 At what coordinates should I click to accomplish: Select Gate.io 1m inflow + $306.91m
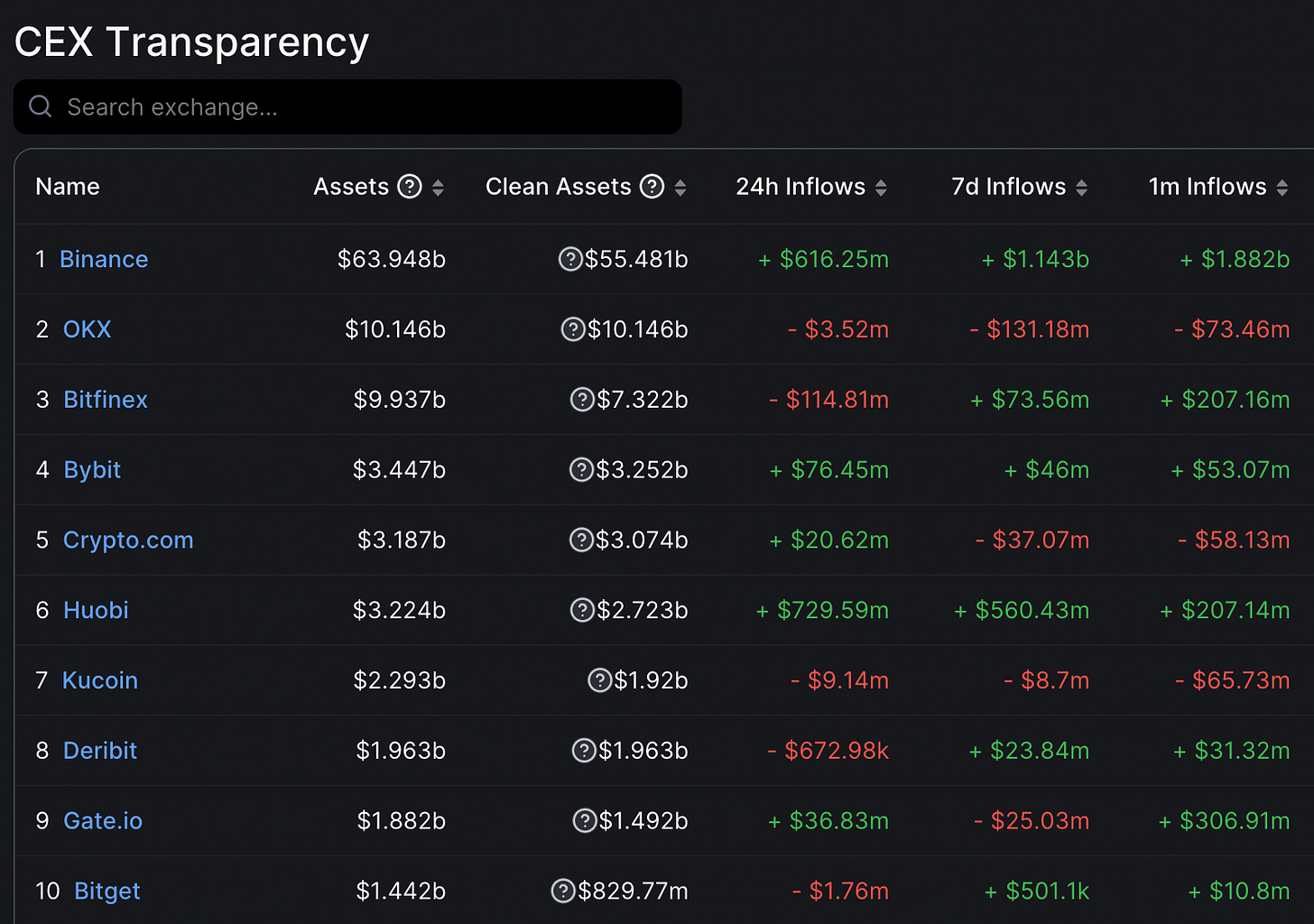pyautogui.click(x=1224, y=821)
